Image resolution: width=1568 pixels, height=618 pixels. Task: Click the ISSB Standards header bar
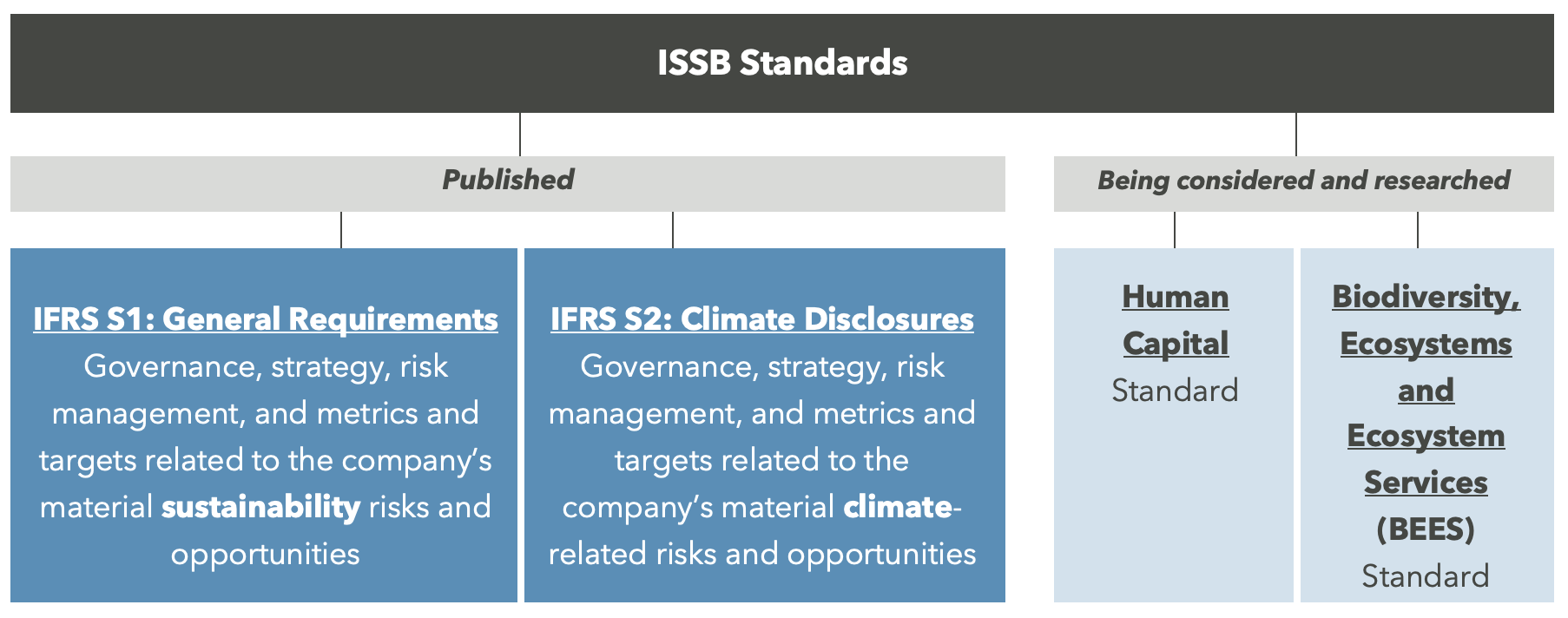pyautogui.click(x=781, y=63)
